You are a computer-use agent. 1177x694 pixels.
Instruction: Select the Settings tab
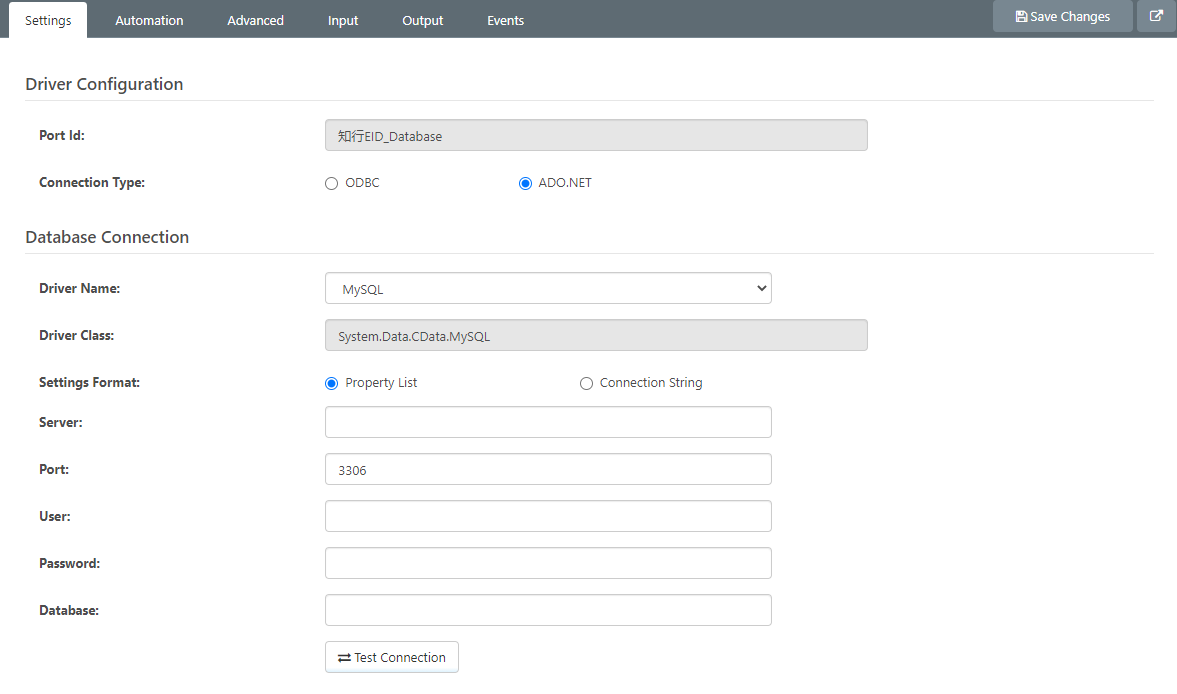pyautogui.click(x=48, y=20)
